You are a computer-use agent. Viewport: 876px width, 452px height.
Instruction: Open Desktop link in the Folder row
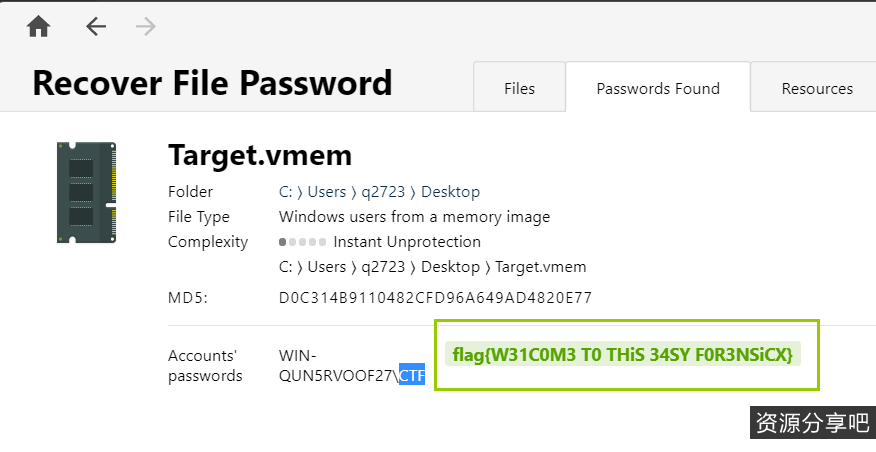pyautogui.click(x=450, y=192)
